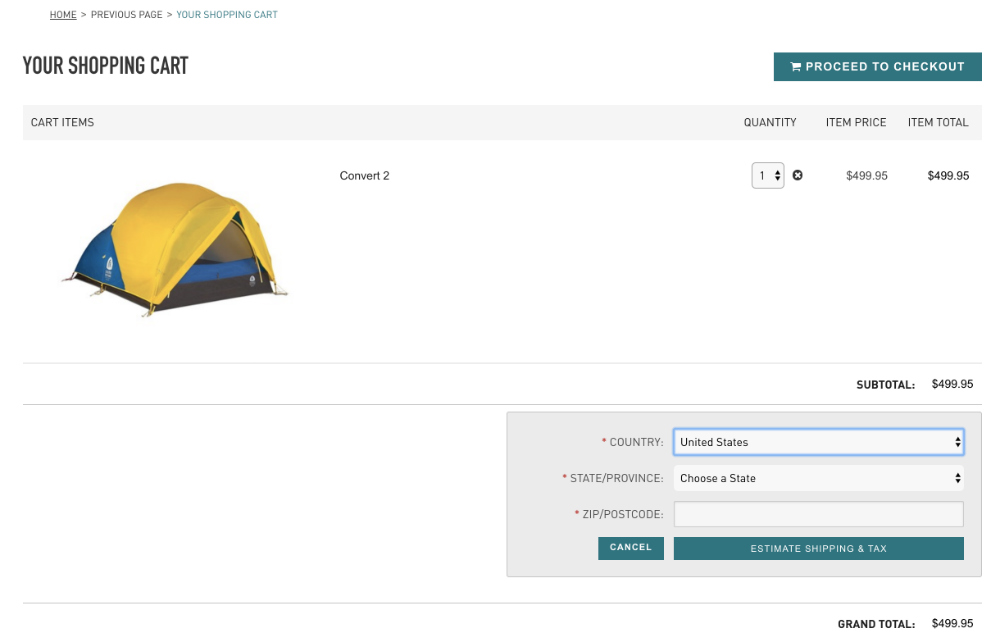Open the Choose a State dropdown

[x=818, y=478]
